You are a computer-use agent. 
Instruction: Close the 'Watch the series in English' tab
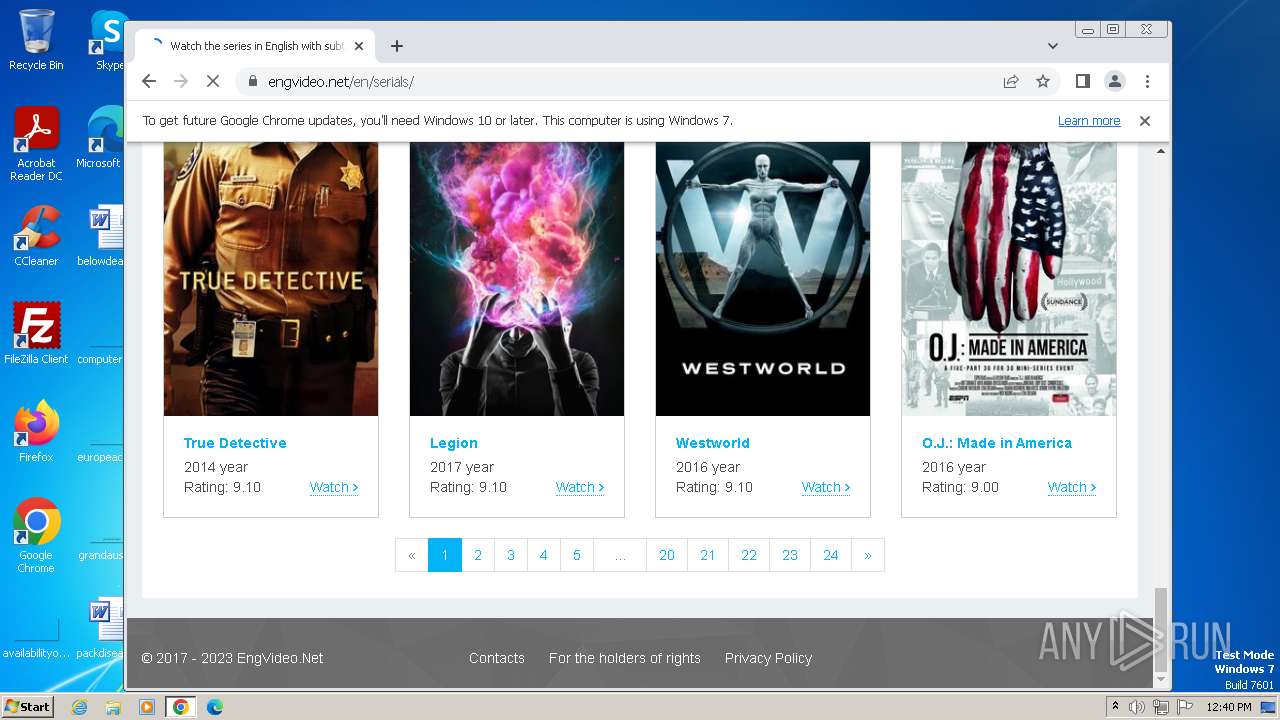[359, 46]
